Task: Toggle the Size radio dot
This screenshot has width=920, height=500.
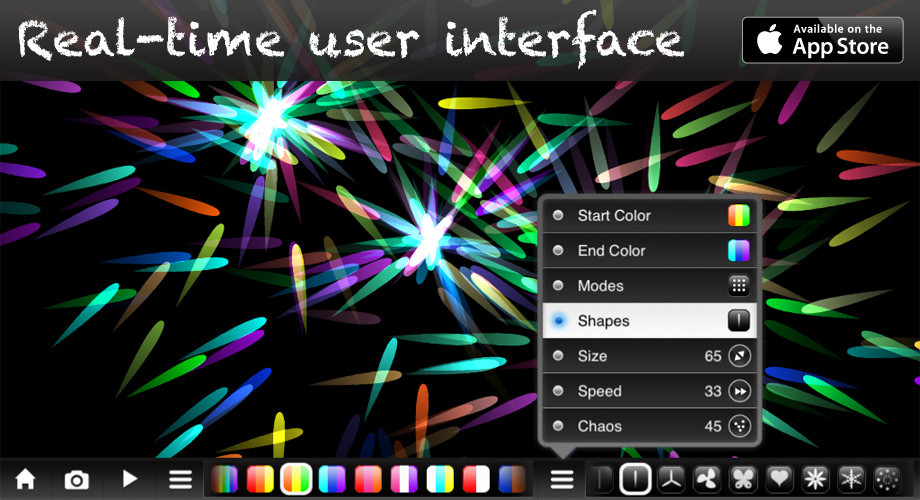Action: pyautogui.click(x=558, y=356)
